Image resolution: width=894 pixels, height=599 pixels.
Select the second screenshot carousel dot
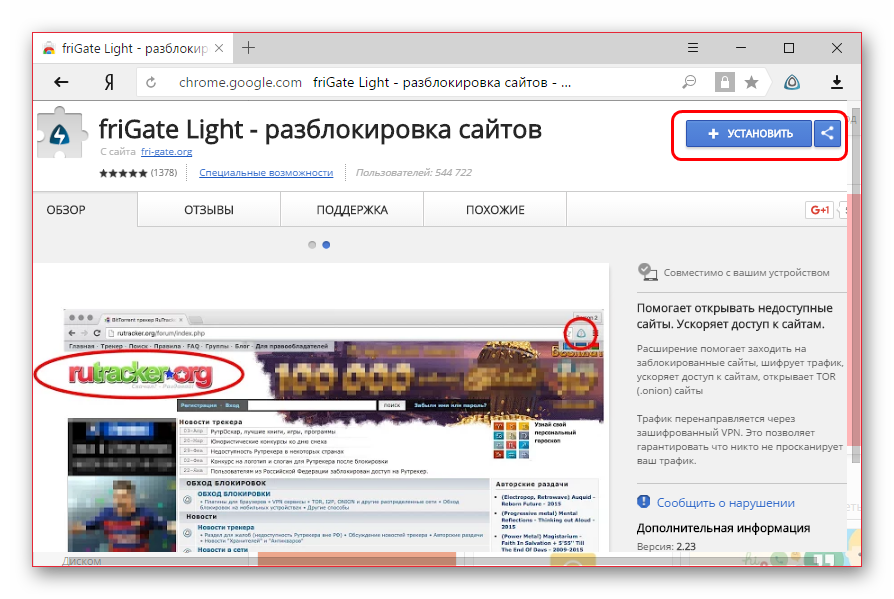point(326,243)
